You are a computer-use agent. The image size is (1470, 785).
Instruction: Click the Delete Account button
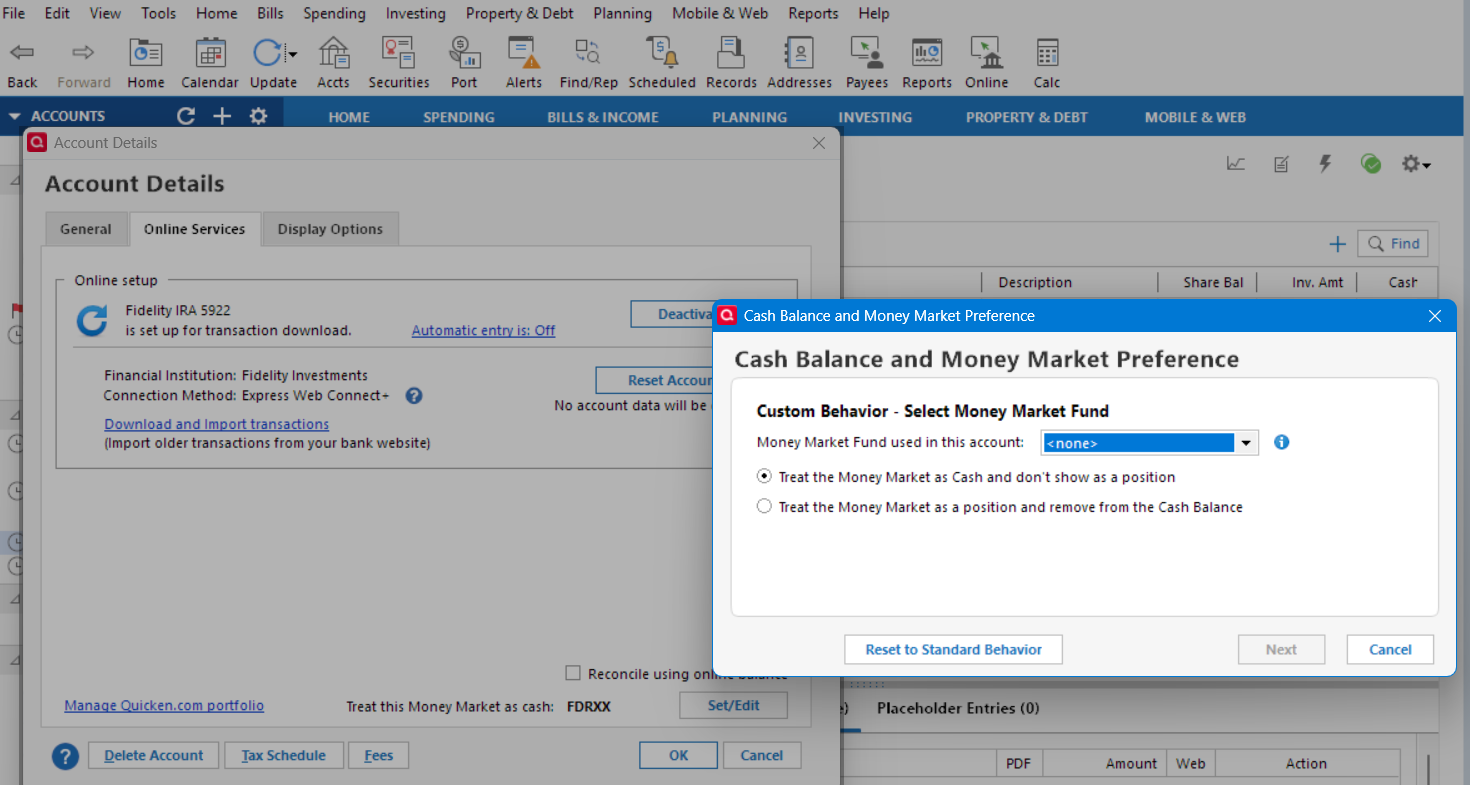[153, 755]
